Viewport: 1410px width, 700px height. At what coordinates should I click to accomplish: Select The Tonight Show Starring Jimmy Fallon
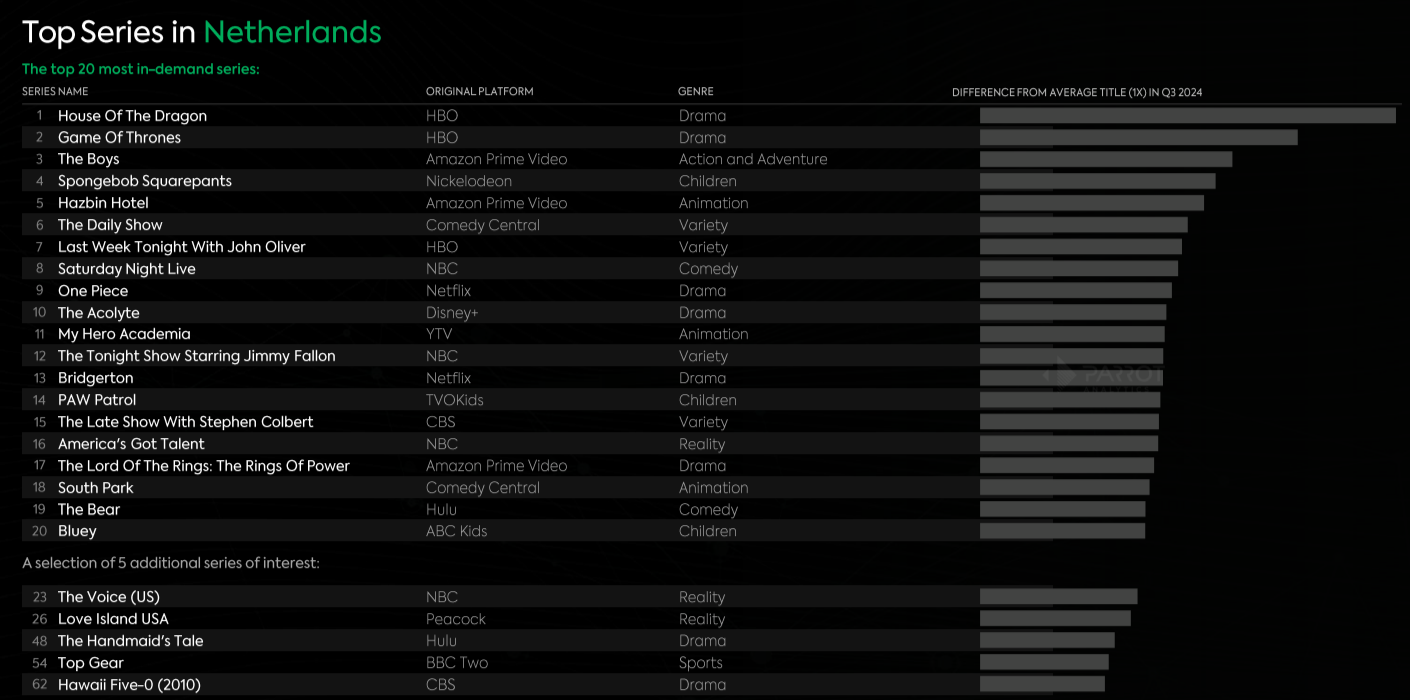point(197,356)
